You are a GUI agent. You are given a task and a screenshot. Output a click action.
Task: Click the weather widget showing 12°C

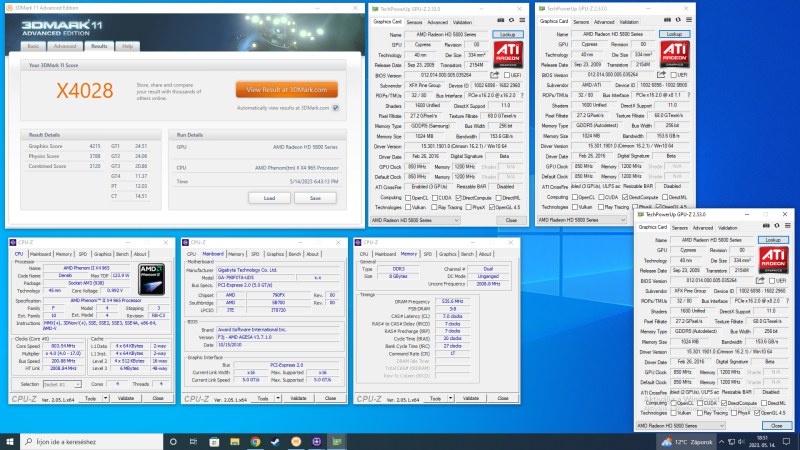688,441
